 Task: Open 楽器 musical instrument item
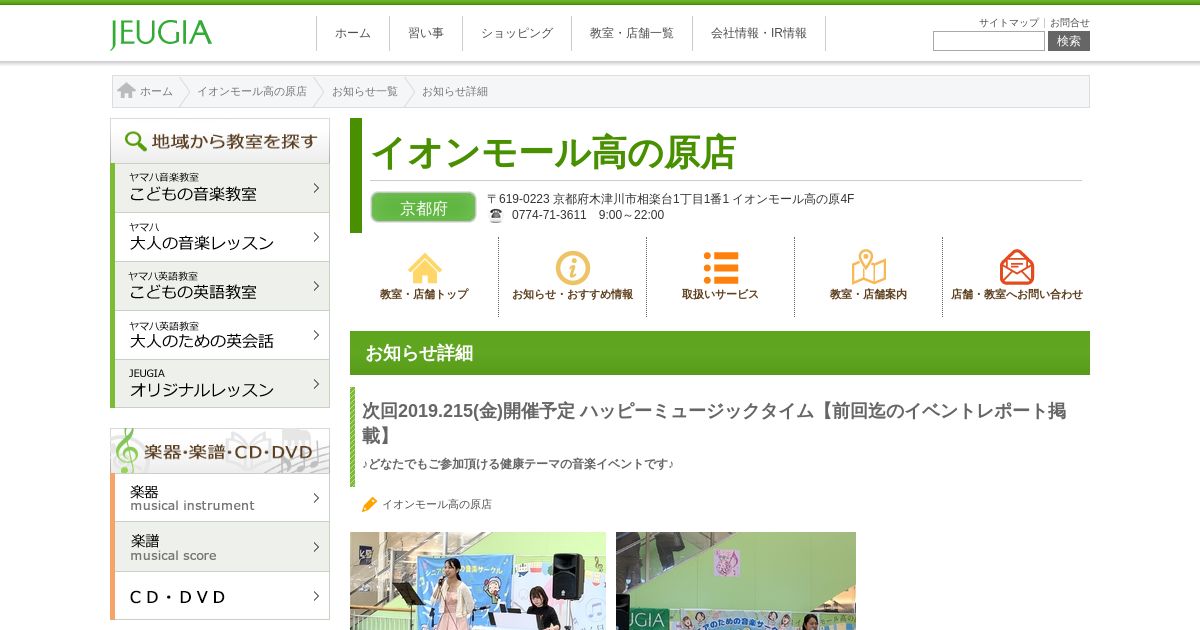[x=220, y=498]
